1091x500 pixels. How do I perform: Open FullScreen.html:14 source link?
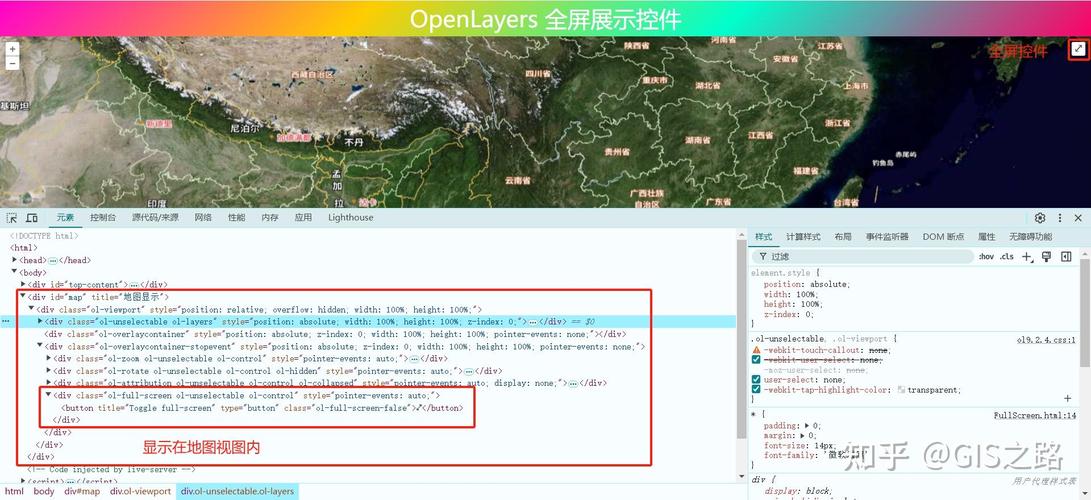[x=1035, y=416]
